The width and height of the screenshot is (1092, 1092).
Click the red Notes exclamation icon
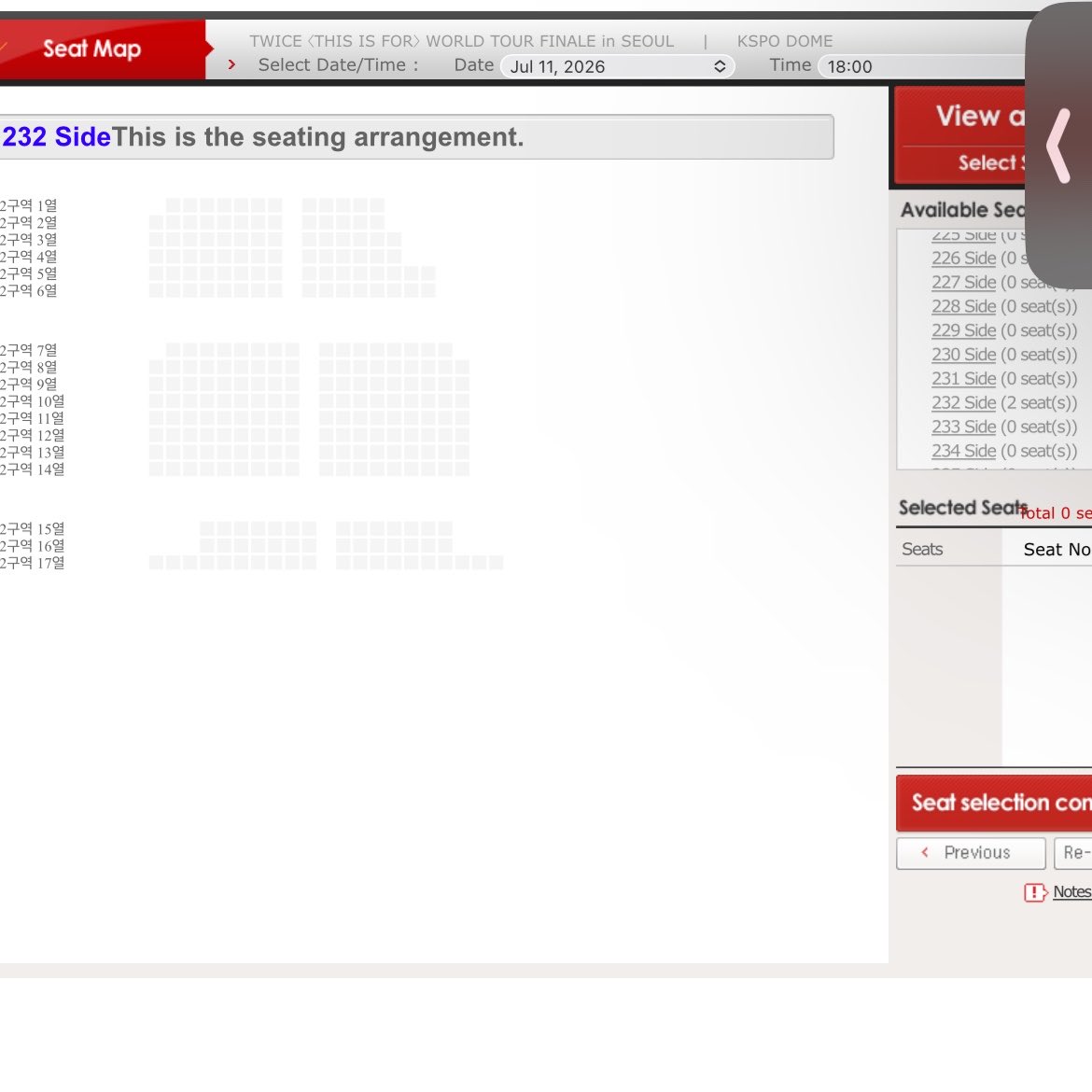[1035, 892]
